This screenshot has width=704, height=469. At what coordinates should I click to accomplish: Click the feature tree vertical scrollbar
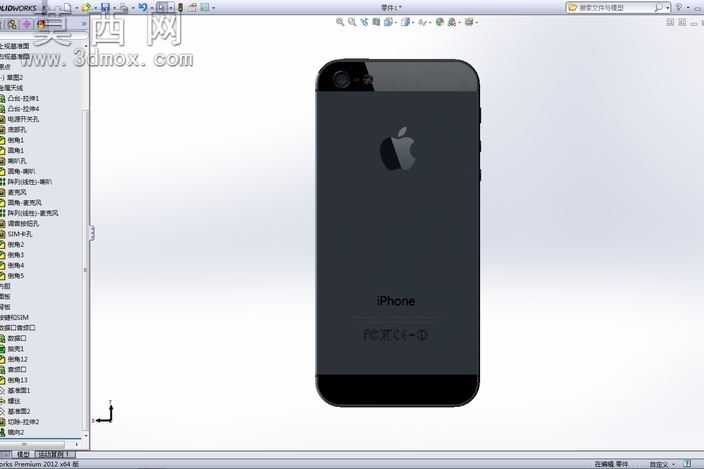point(85,269)
